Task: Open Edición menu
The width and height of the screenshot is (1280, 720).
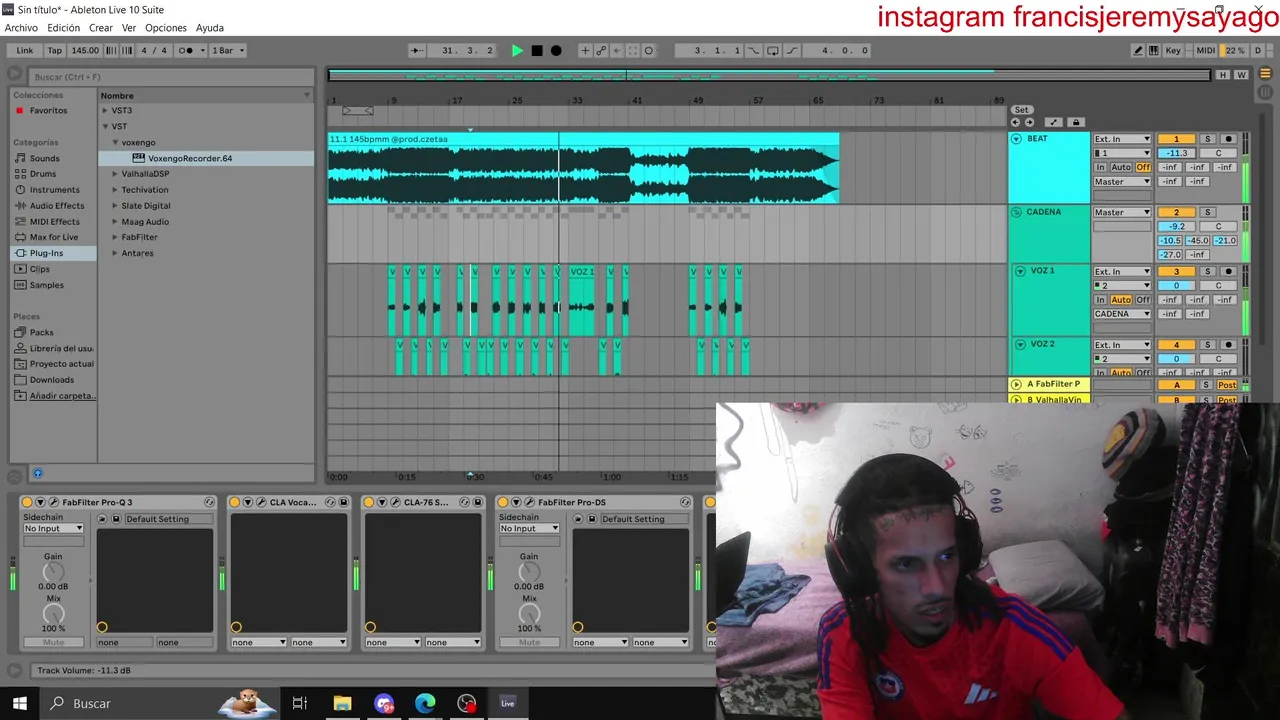Action: click(x=63, y=28)
